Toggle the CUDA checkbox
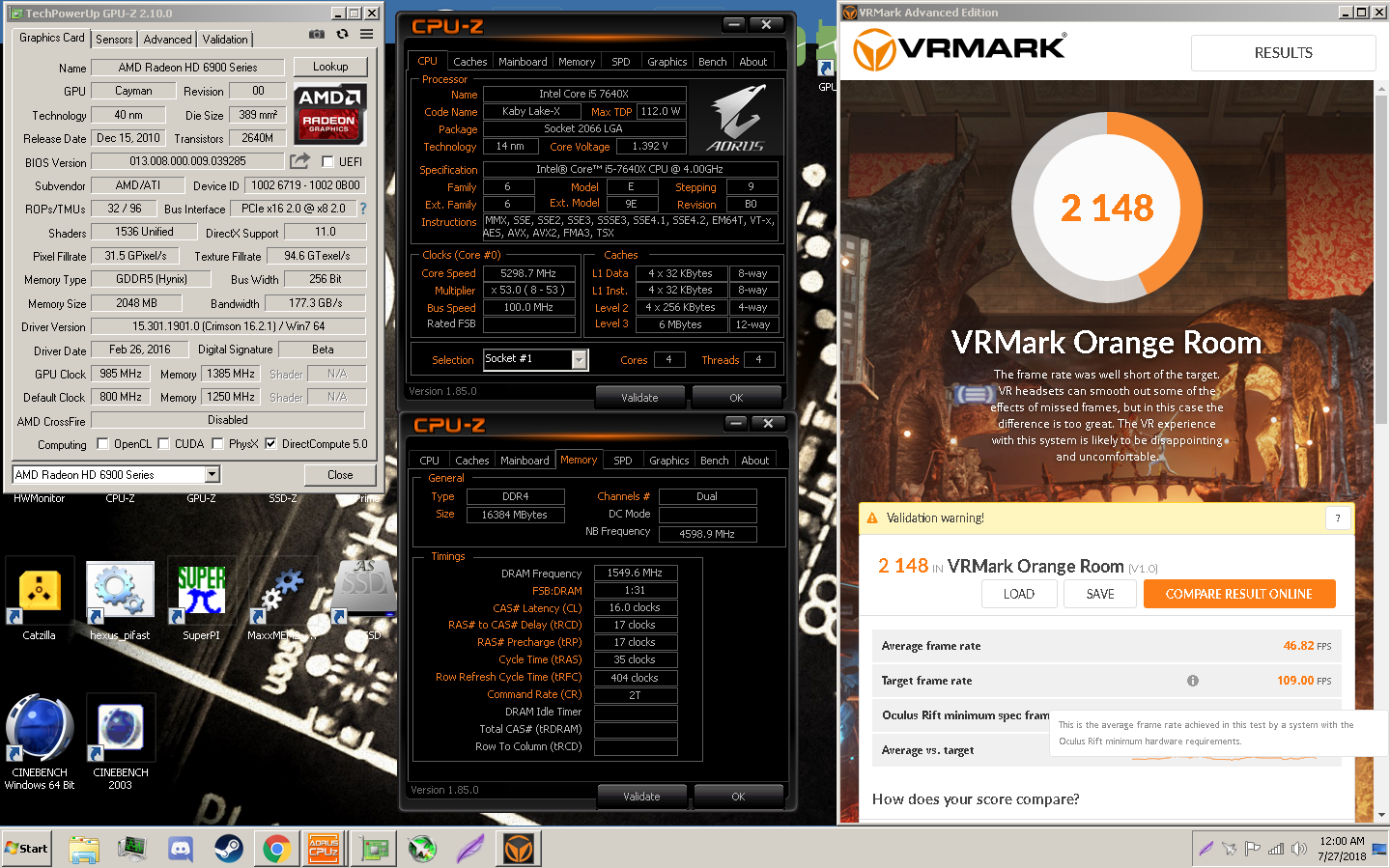This screenshot has width=1390, height=868. (x=163, y=444)
